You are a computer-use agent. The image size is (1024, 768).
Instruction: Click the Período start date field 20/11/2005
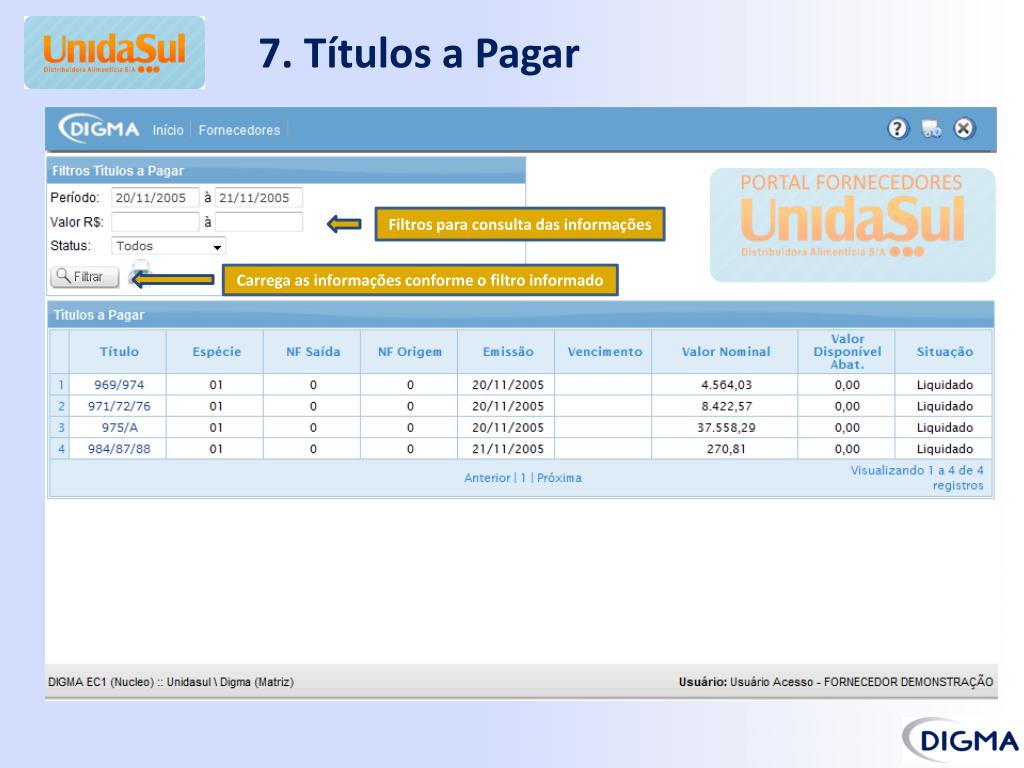155,198
